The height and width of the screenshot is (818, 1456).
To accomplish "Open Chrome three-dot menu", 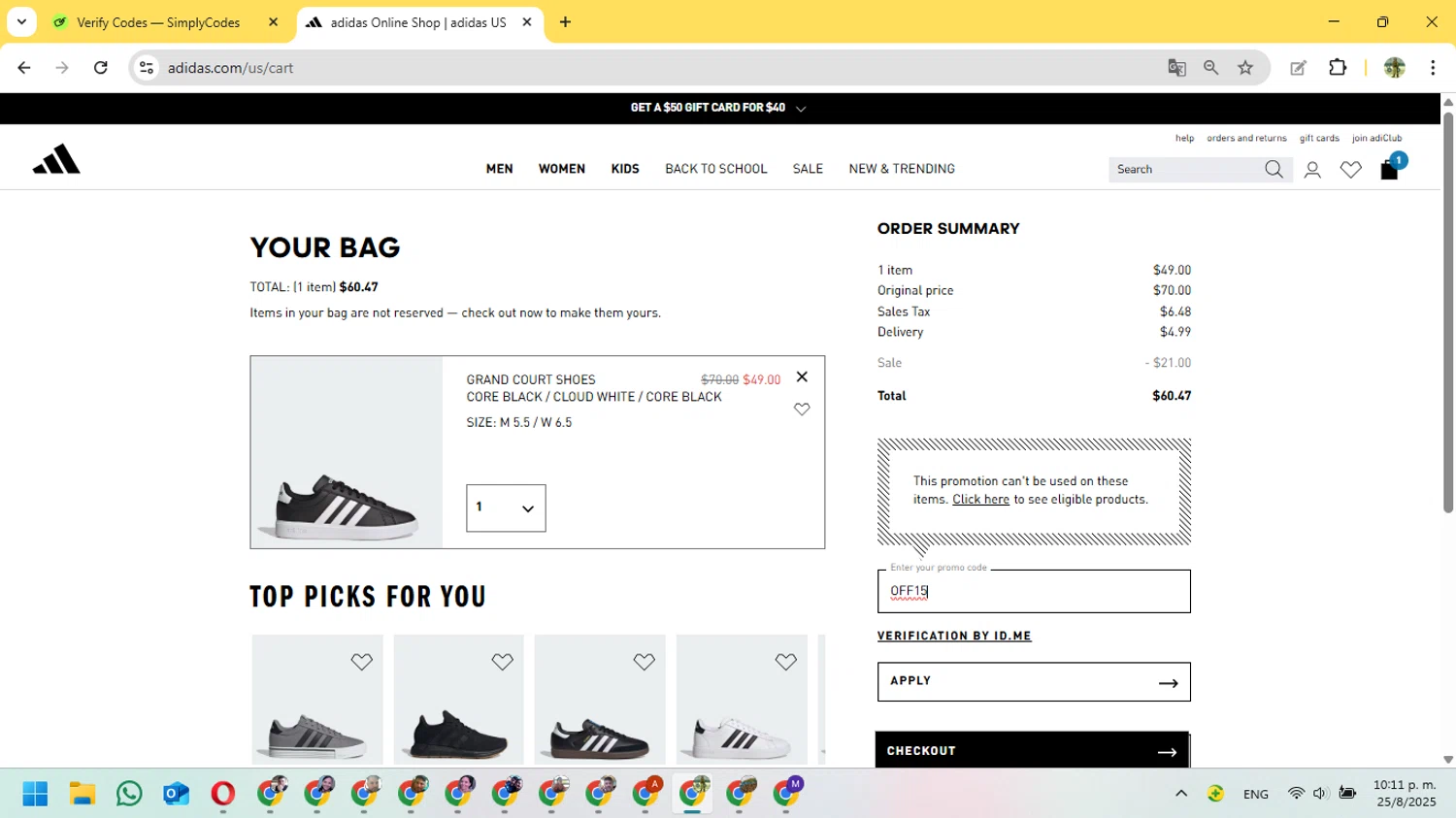I will coord(1433,68).
